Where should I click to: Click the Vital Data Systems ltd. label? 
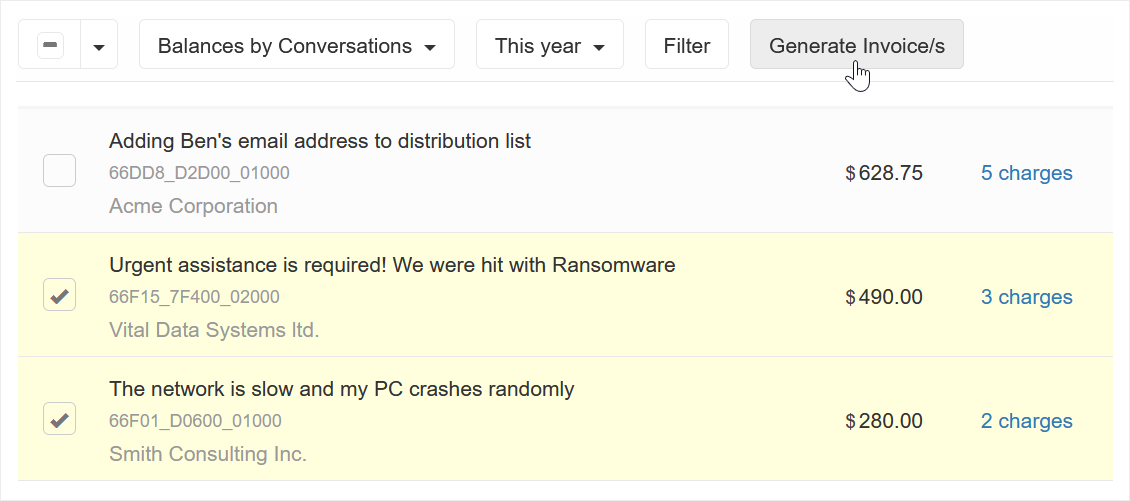214,330
